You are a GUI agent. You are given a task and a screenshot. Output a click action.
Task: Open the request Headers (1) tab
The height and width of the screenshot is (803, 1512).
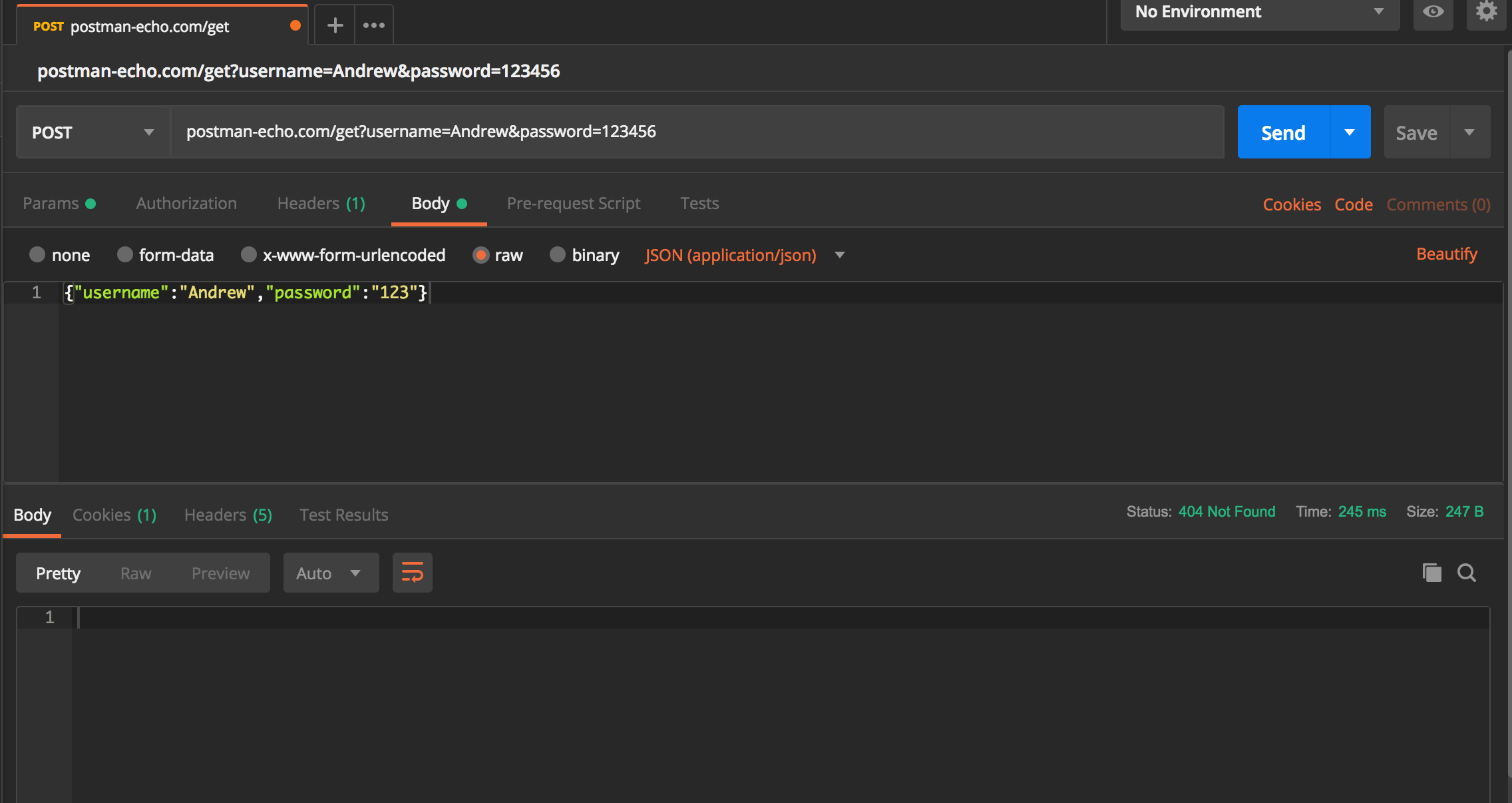click(x=321, y=203)
